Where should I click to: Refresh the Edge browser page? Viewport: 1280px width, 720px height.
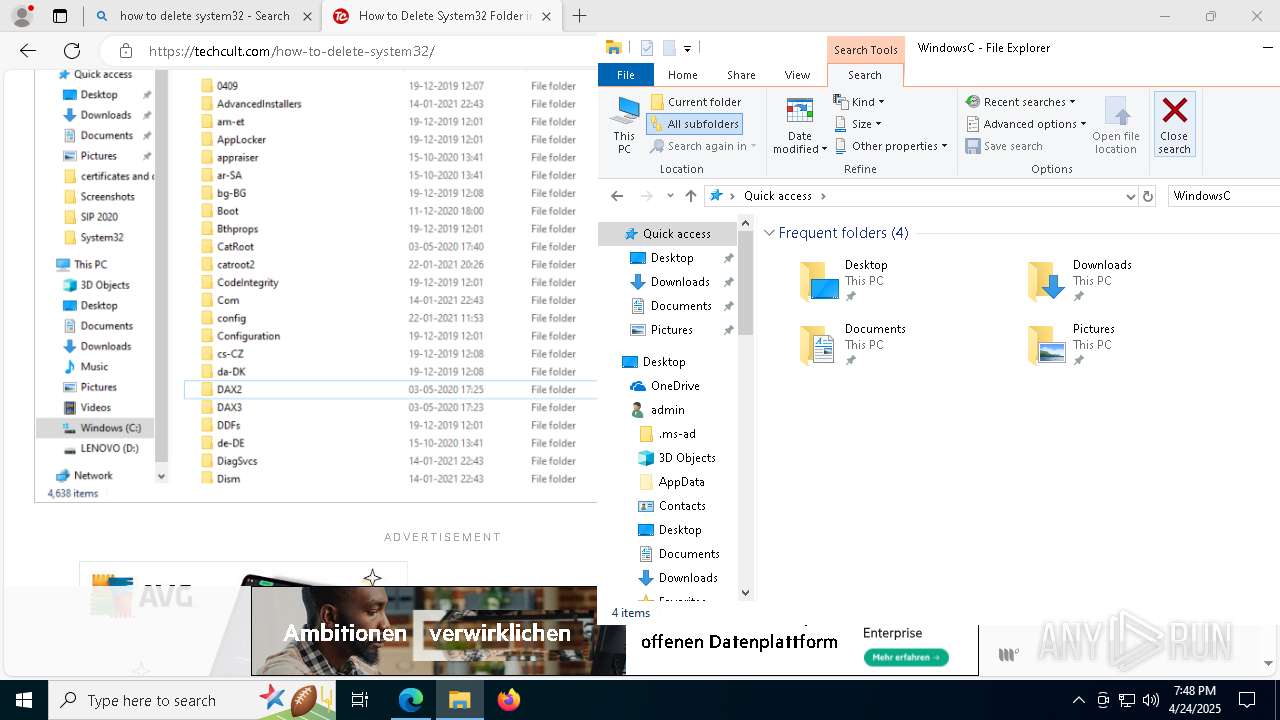tap(72, 51)
